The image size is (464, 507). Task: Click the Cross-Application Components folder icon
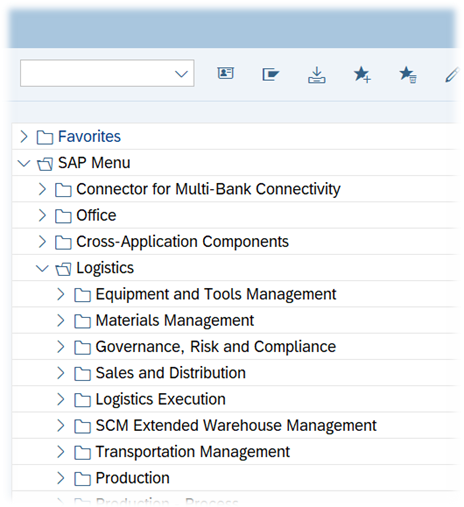[63, 243]
